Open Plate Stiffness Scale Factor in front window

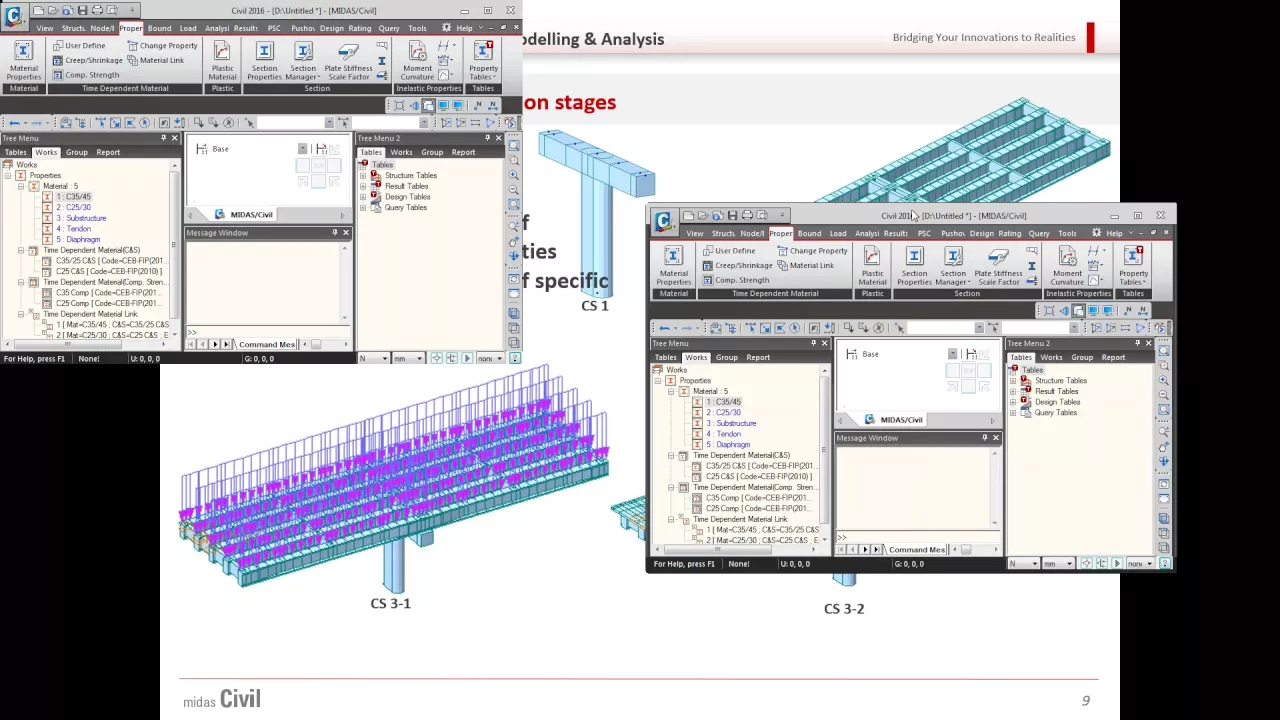[998, 265]
